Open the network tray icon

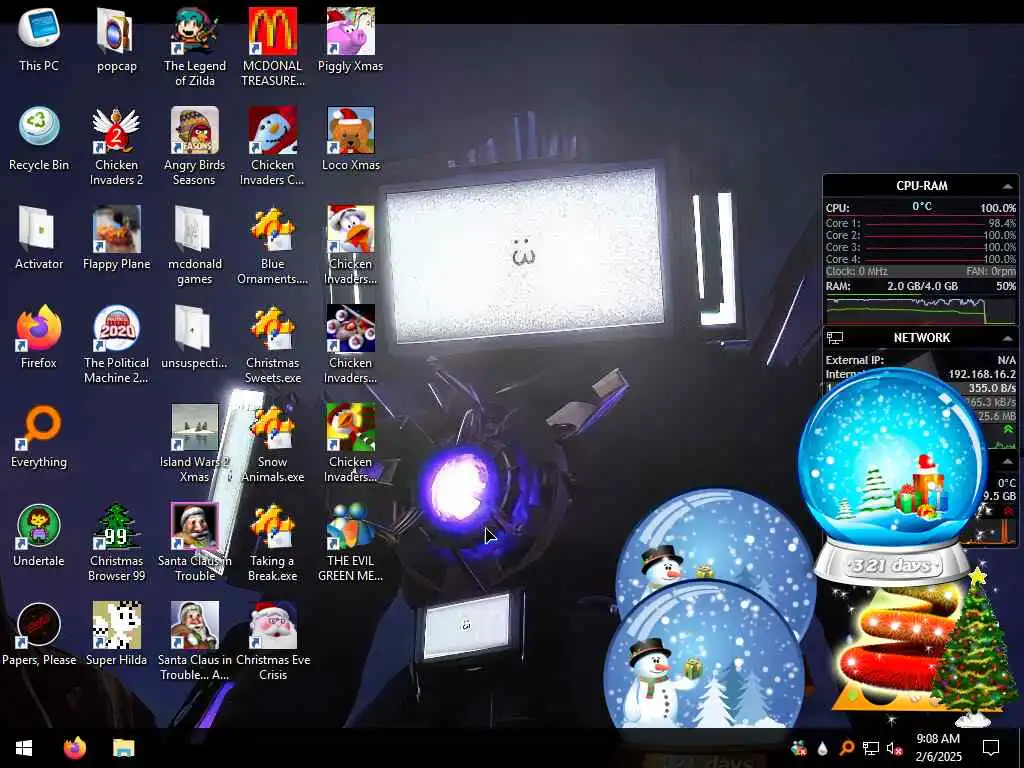(871, 748)
